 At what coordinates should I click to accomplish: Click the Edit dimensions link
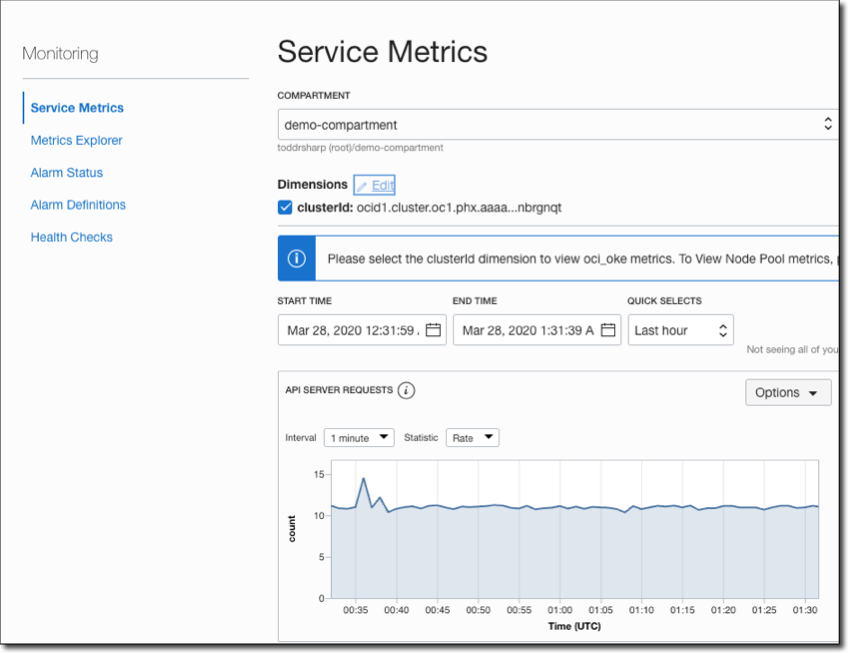pos(383,185)
